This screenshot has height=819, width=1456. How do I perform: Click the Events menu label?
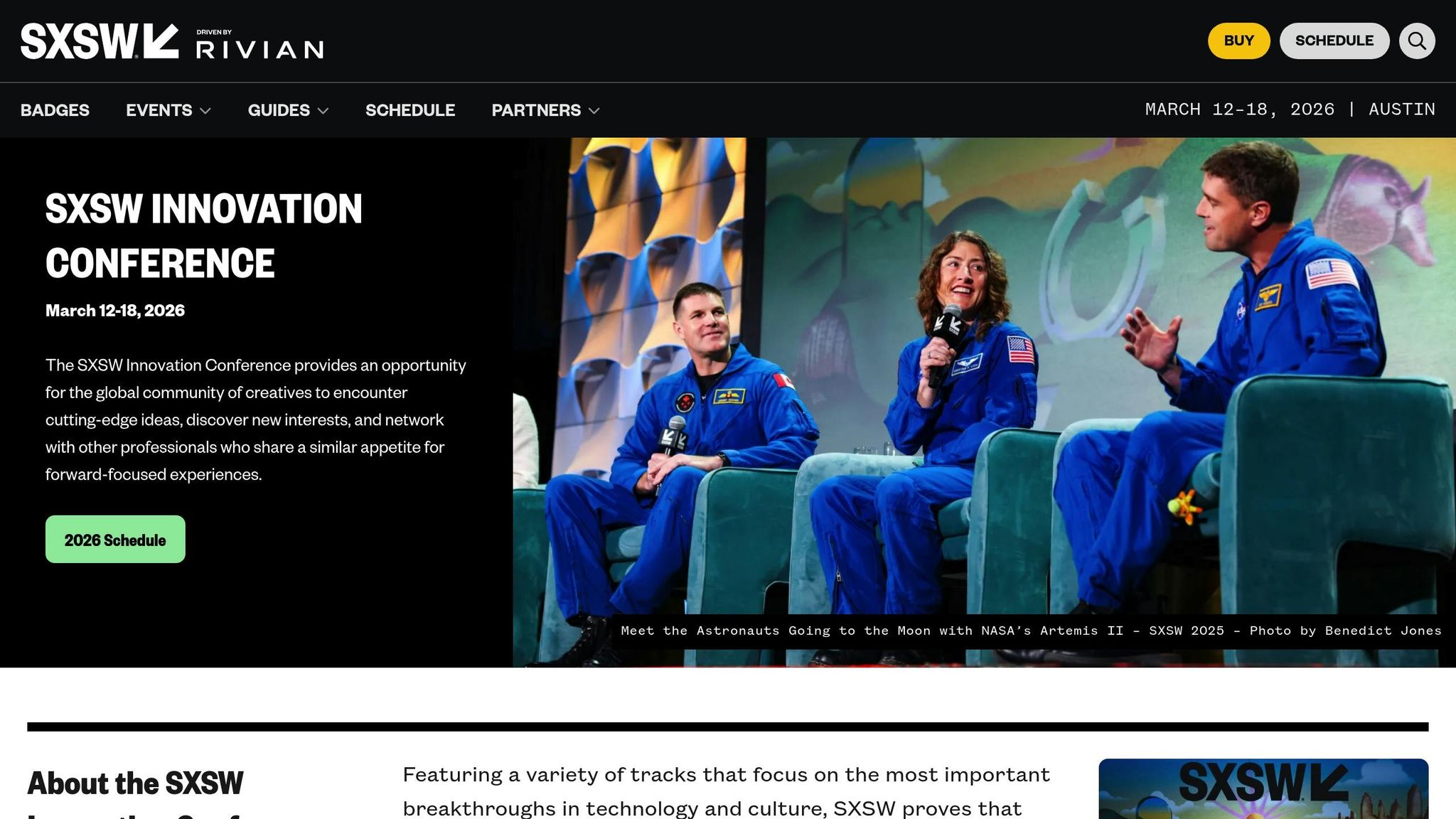coord(159,110)
